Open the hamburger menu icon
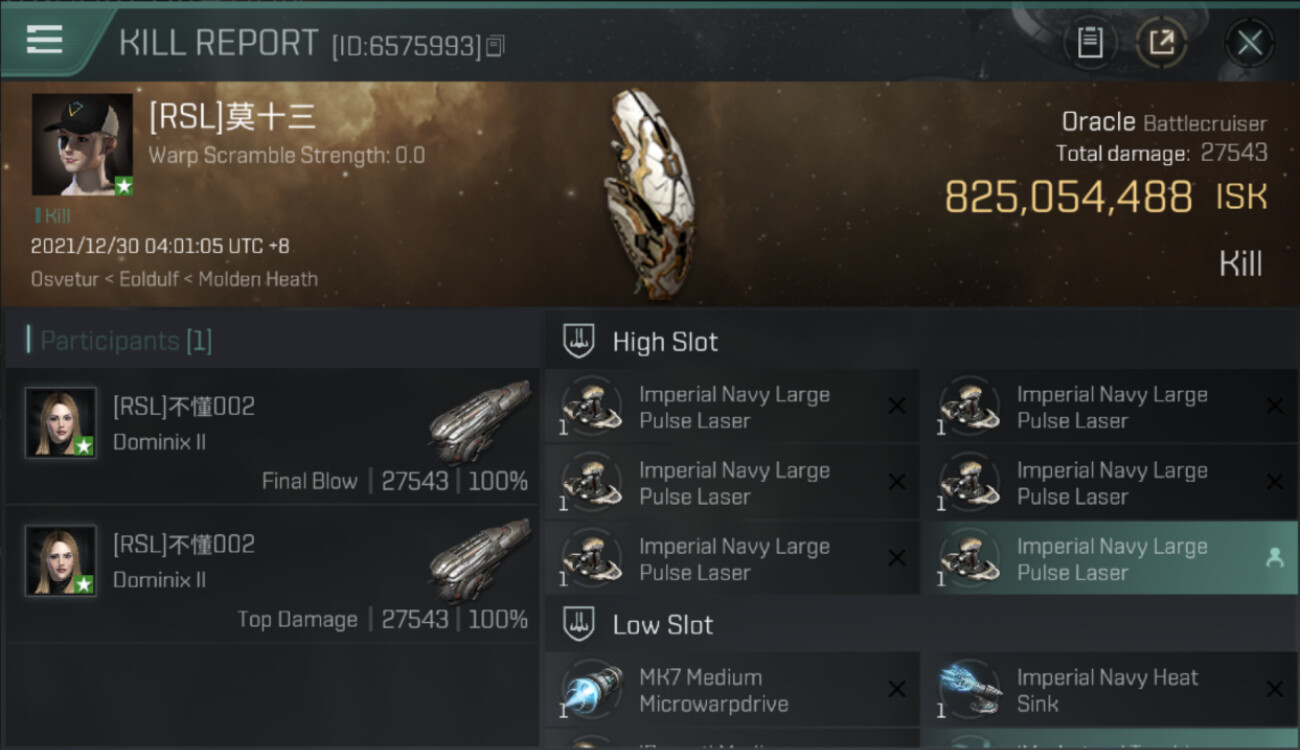Screen dimensions: 1300x750 point(45,40)
